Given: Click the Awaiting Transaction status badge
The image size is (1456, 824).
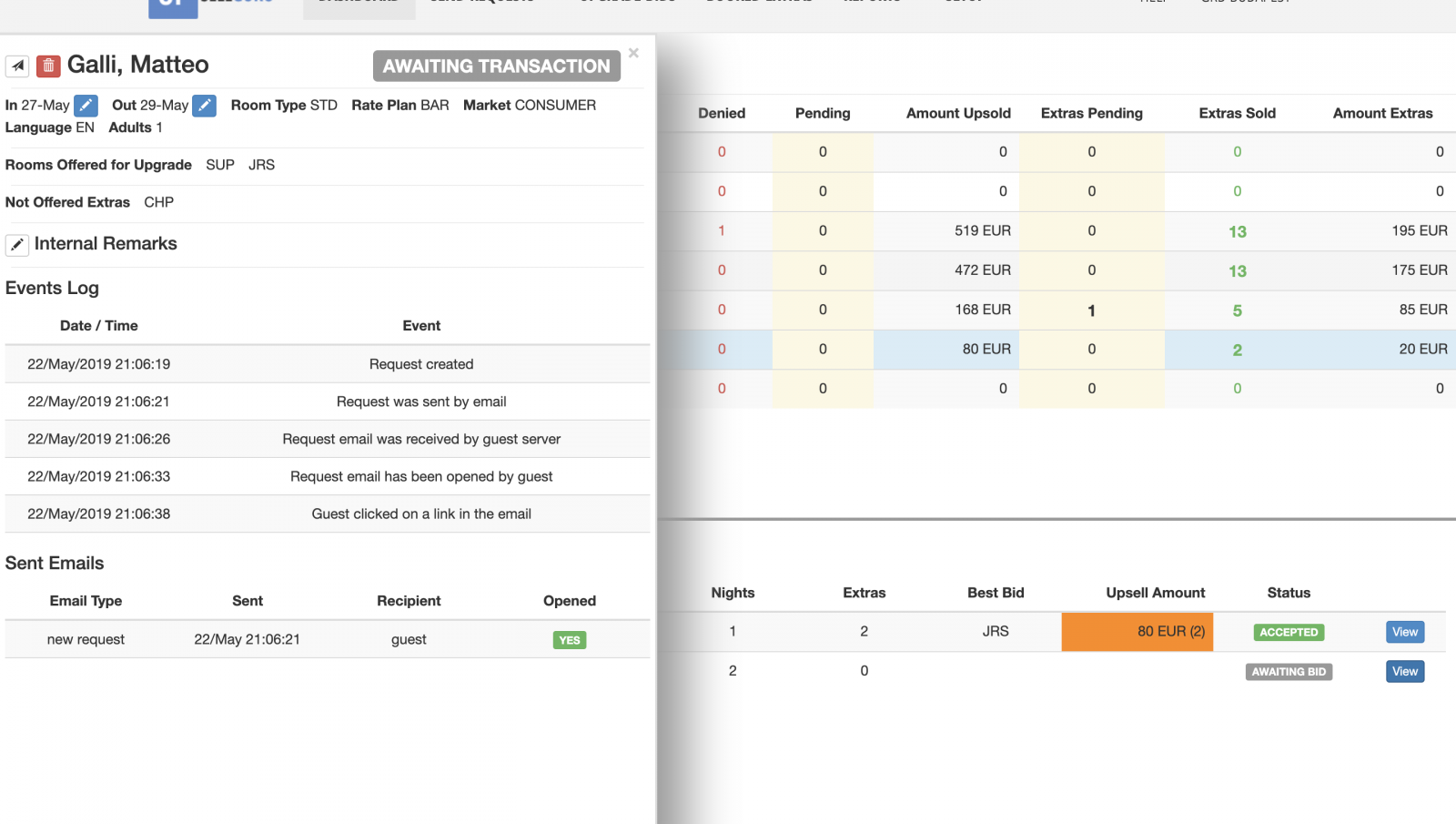Looking at the screenshot, I should (x=496, y=66).
